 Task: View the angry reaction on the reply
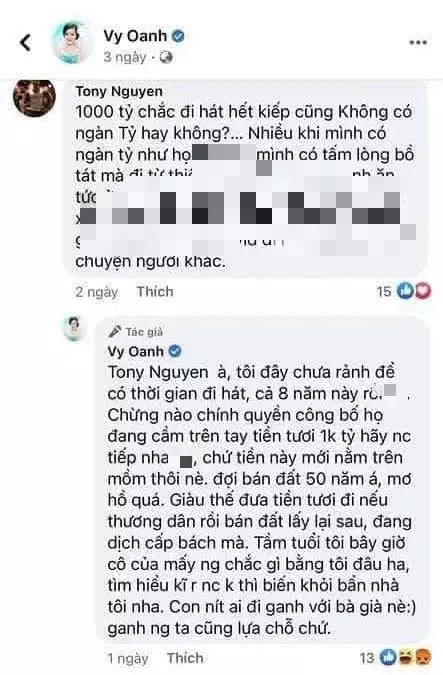click(x=421, y=658)
